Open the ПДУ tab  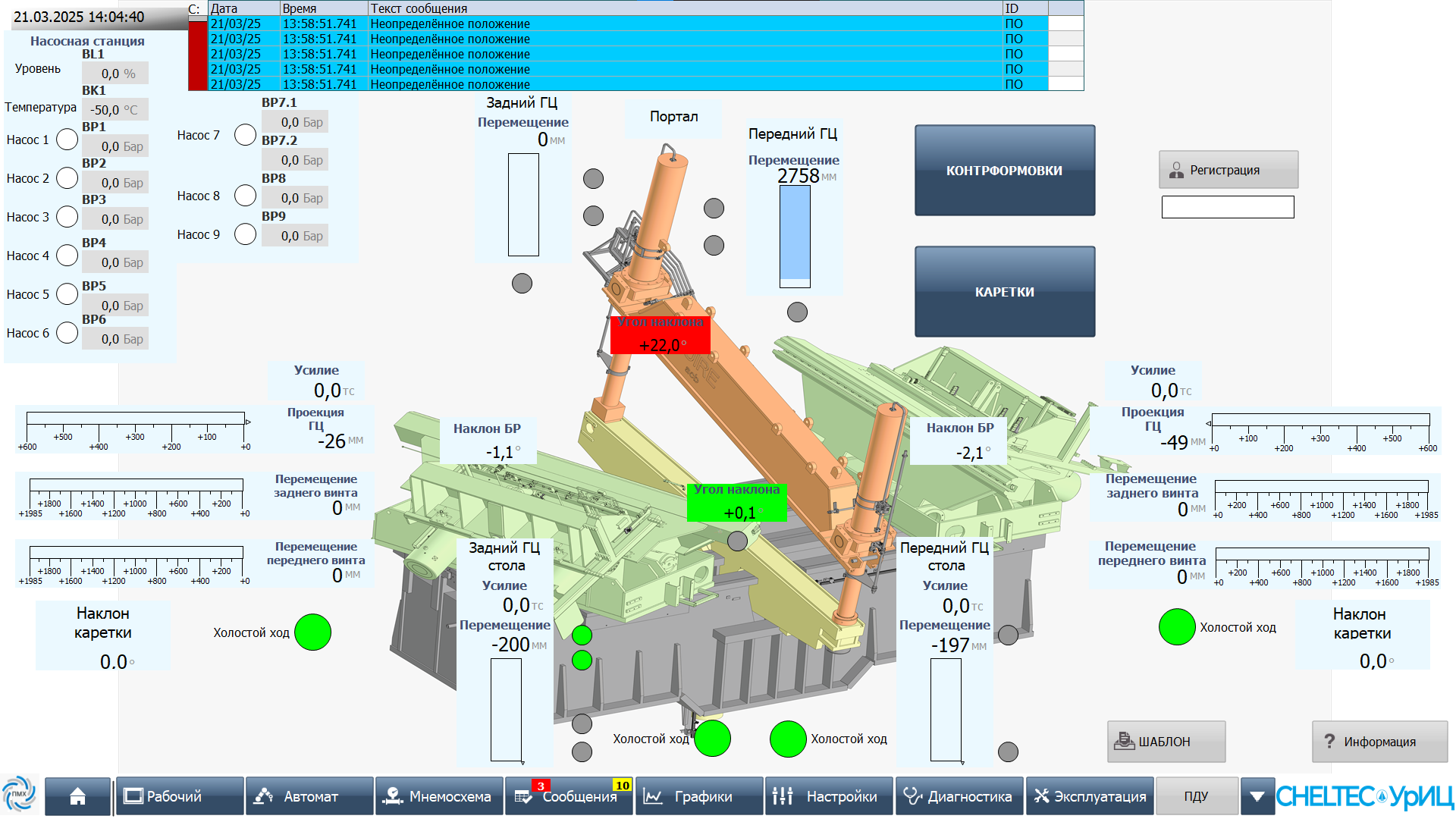point(1196,796)
